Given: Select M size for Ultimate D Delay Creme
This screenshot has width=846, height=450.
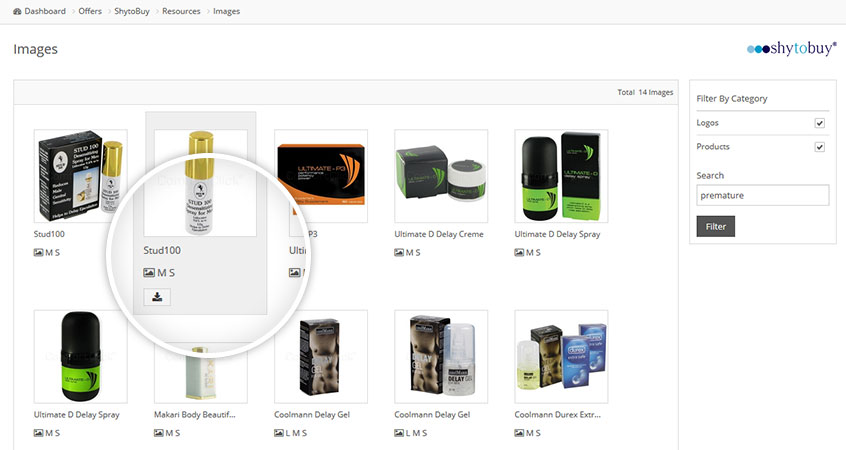Looking at the screenshot, I should point(409,253).
